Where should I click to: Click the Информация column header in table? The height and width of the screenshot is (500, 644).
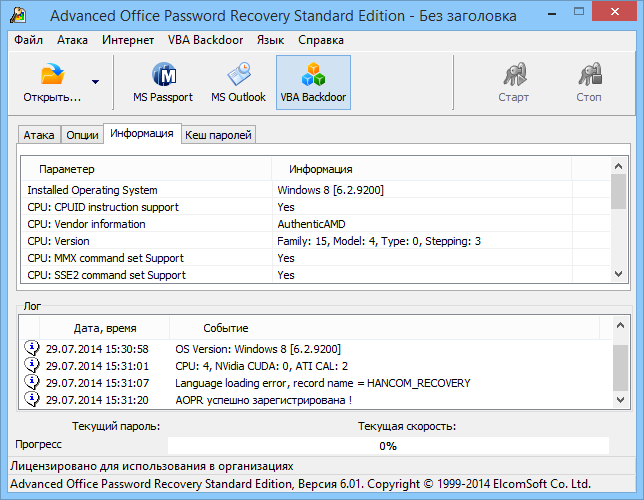421,169
